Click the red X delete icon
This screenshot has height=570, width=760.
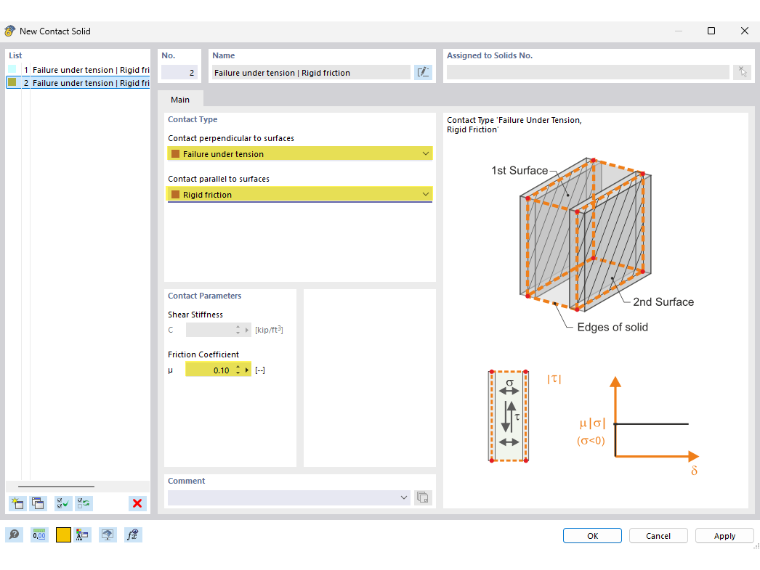click(x=137, y=503)
